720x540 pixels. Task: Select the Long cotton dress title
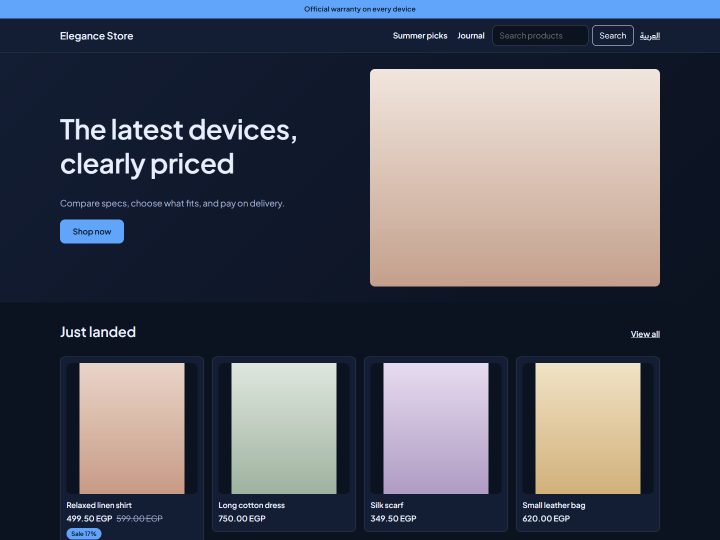click(x=252, y=505)
